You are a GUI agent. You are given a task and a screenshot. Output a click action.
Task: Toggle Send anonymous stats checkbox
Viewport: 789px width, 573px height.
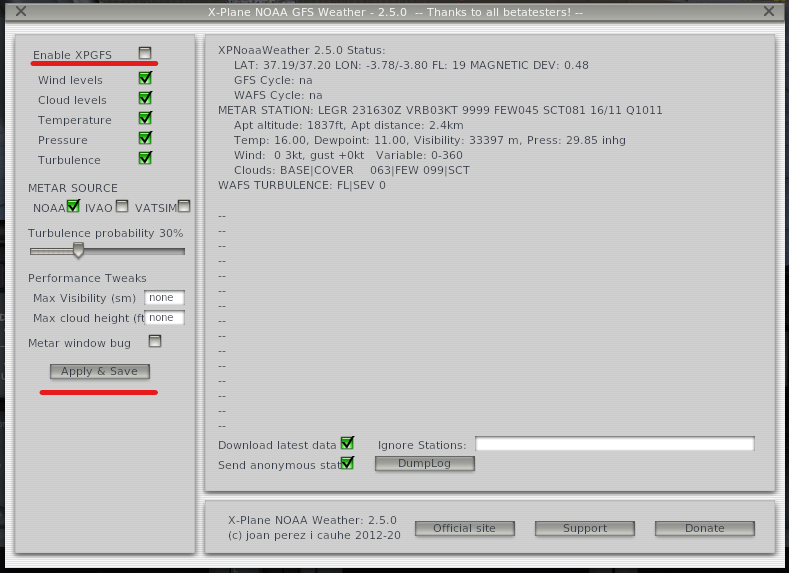coord(347,463)
